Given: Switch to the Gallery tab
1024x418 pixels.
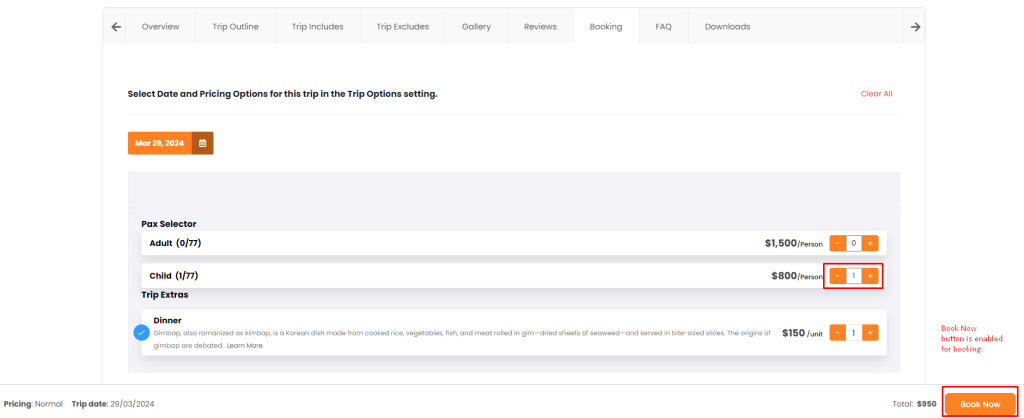Looking at the screenshot, I should tap(476, 27).
